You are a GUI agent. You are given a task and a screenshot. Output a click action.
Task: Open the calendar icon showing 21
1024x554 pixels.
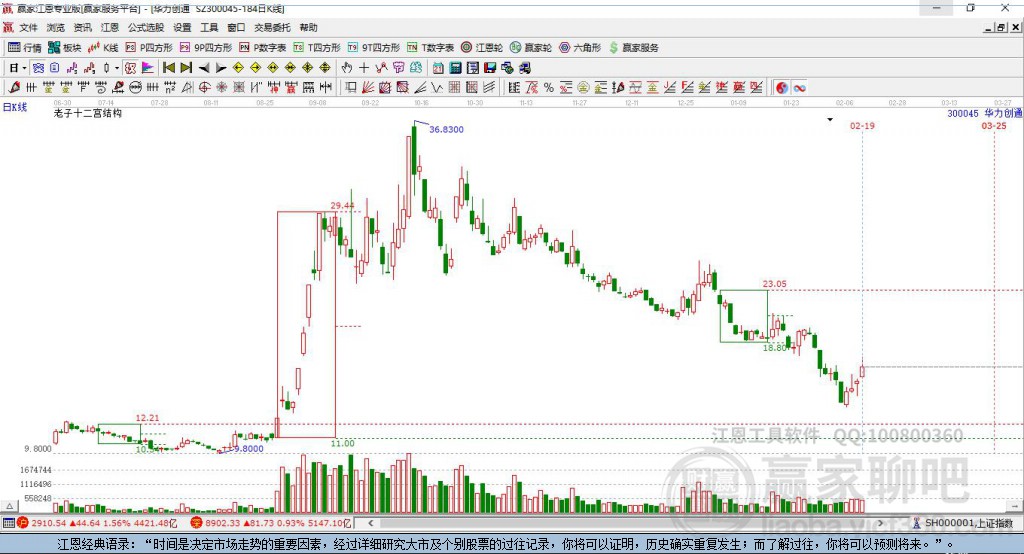438,67
